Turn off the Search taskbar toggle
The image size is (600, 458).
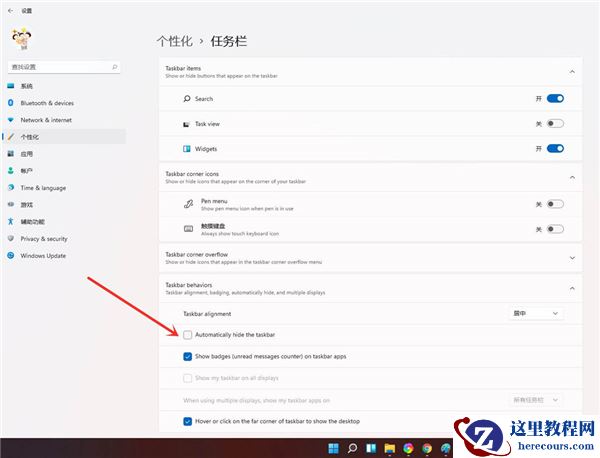tap(555, 98)
